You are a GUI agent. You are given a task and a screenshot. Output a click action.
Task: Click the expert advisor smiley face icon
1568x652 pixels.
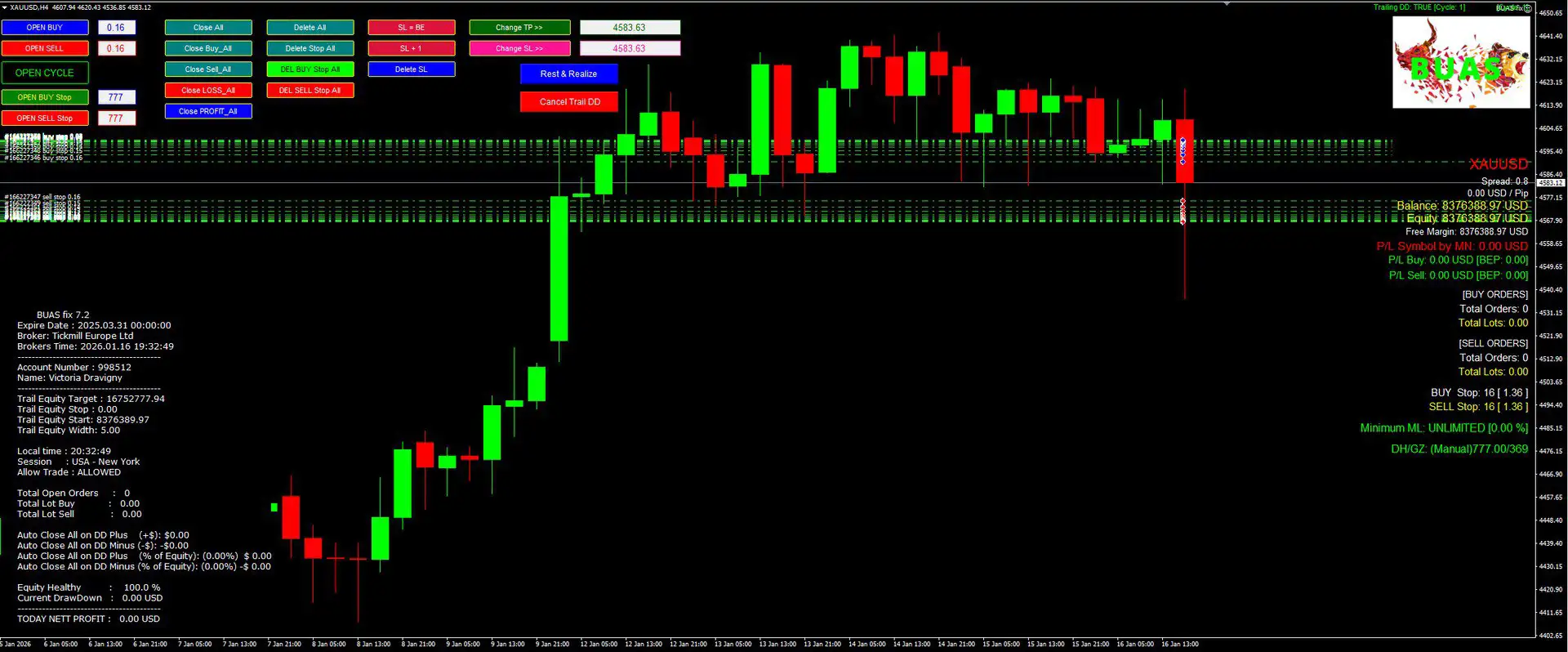tap(1527, 8)
